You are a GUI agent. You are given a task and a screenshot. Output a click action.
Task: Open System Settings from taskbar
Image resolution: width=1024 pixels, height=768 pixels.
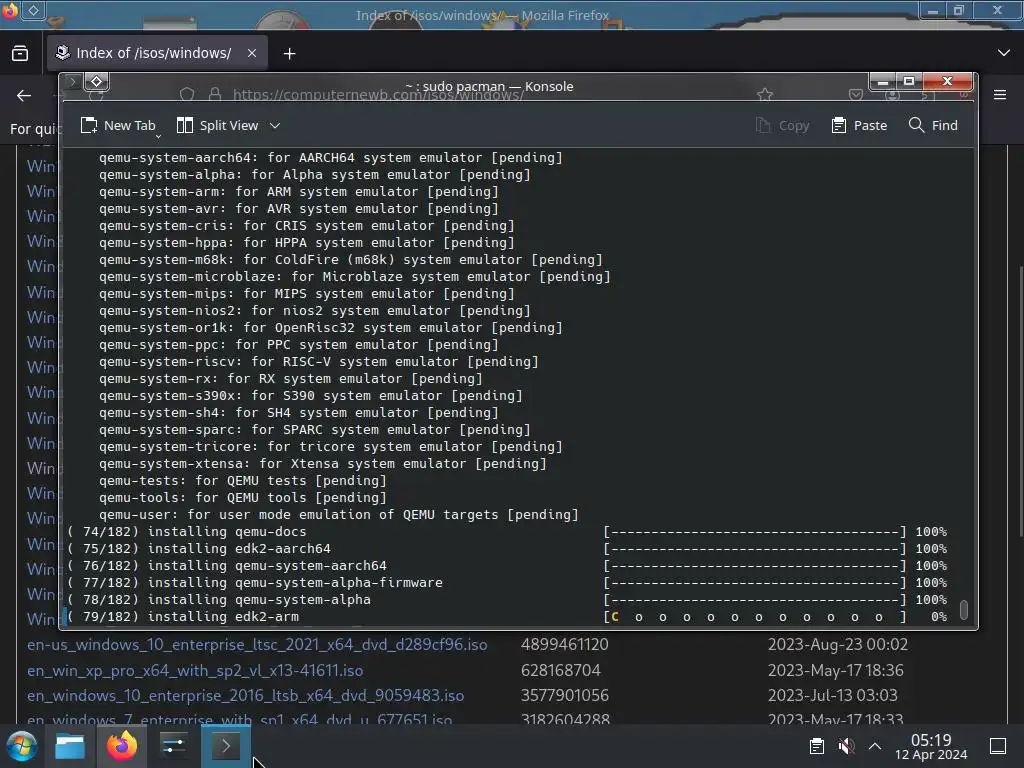(x=174, y=746)
